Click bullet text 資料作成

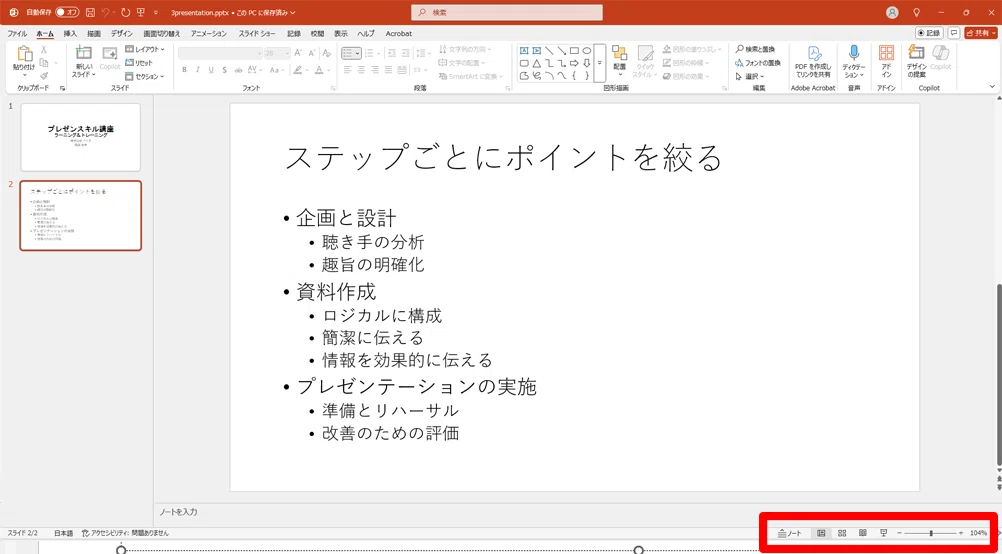pyautogui.click(x=336, y=292)
